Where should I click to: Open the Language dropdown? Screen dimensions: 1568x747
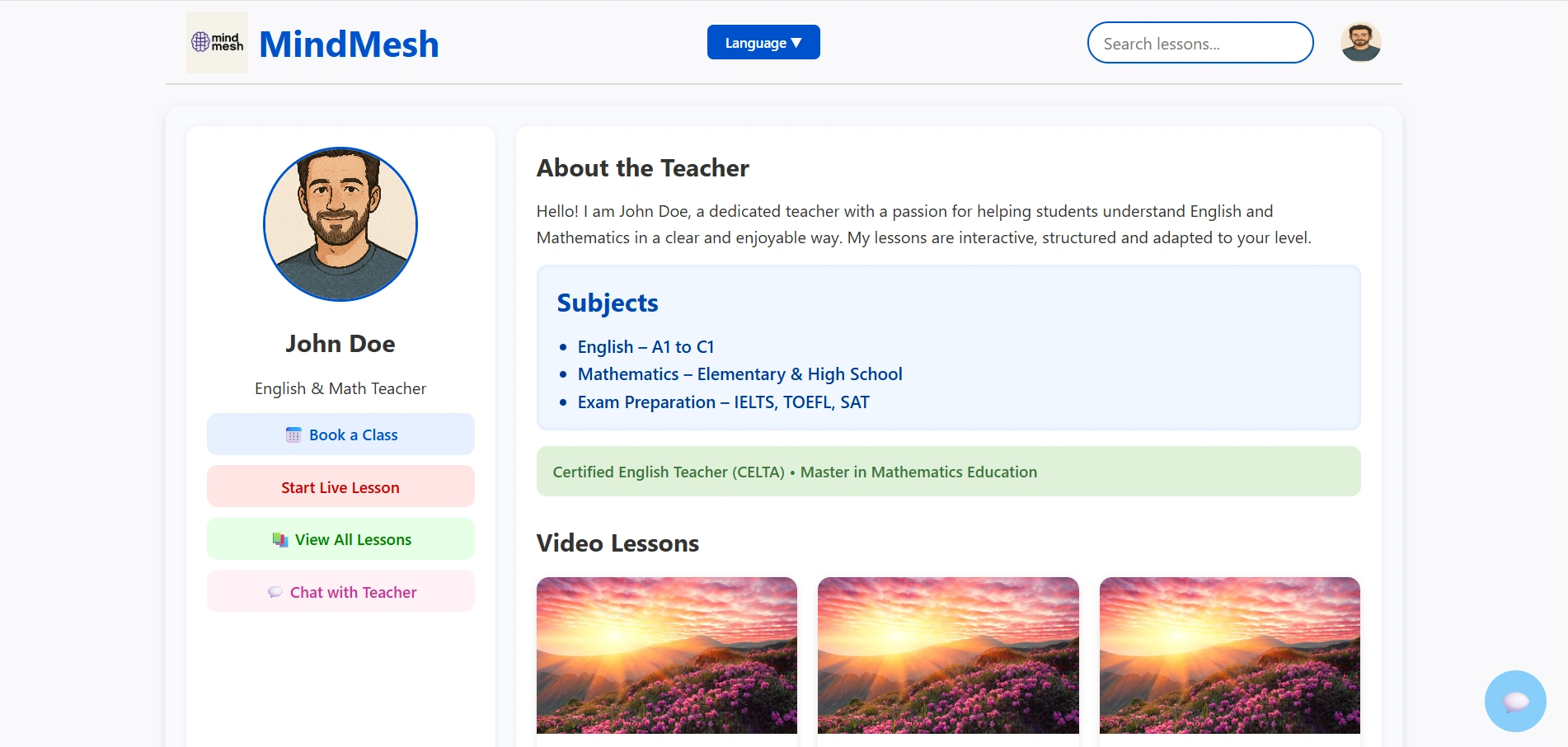click(763, 42)
